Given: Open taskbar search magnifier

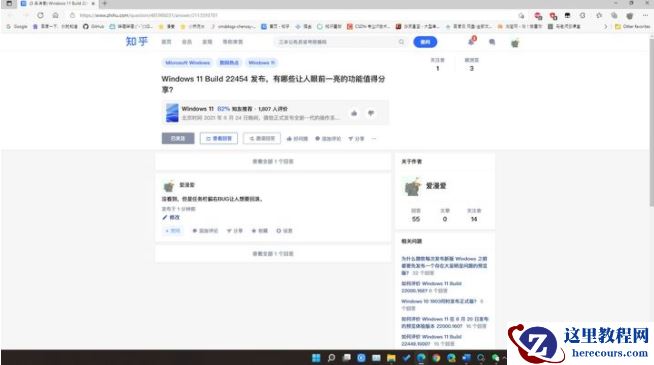Looking at the screenshot, I should pyautogui.click(x=331, y=358).
